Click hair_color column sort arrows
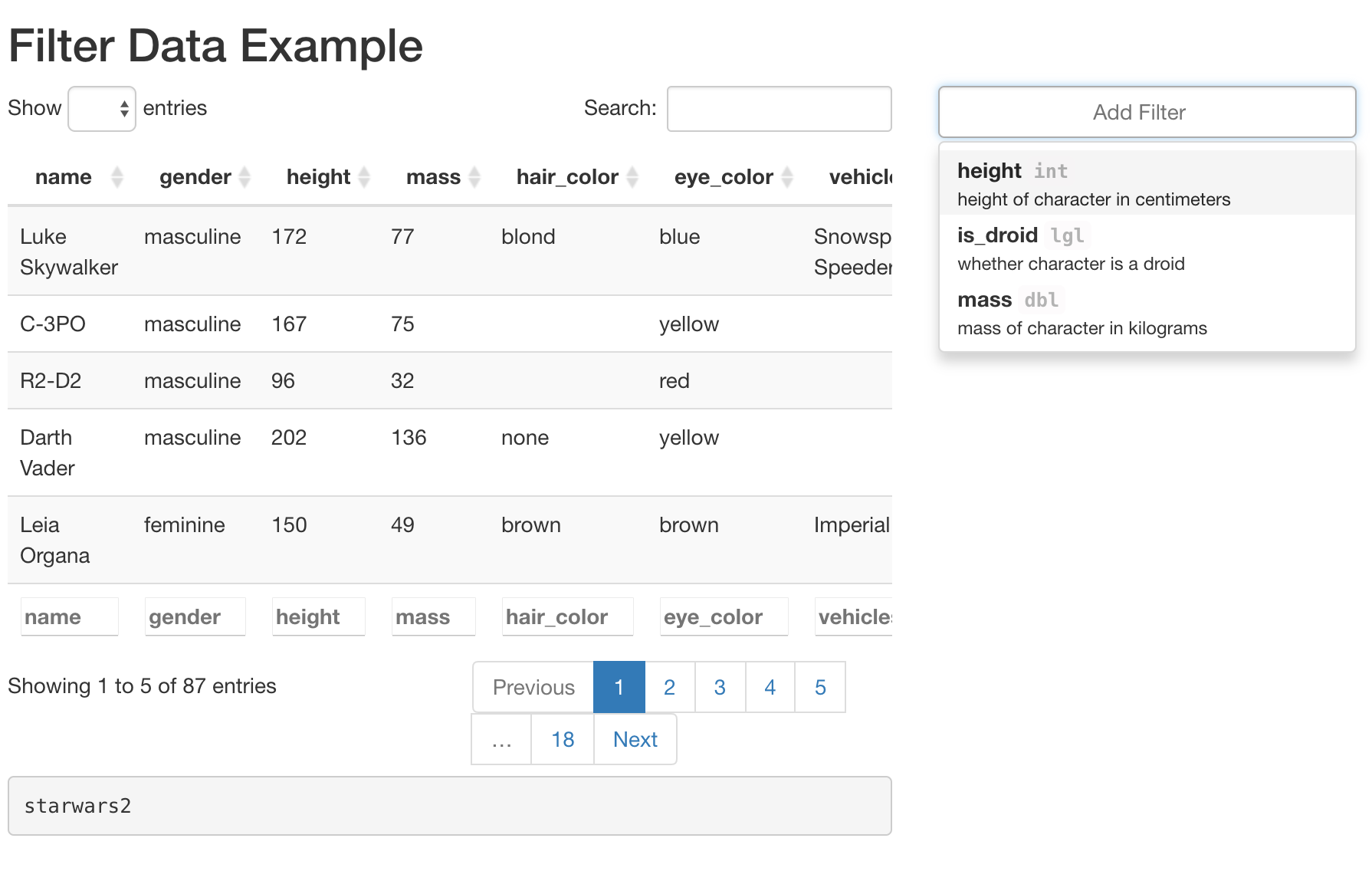 click(632, 177)
